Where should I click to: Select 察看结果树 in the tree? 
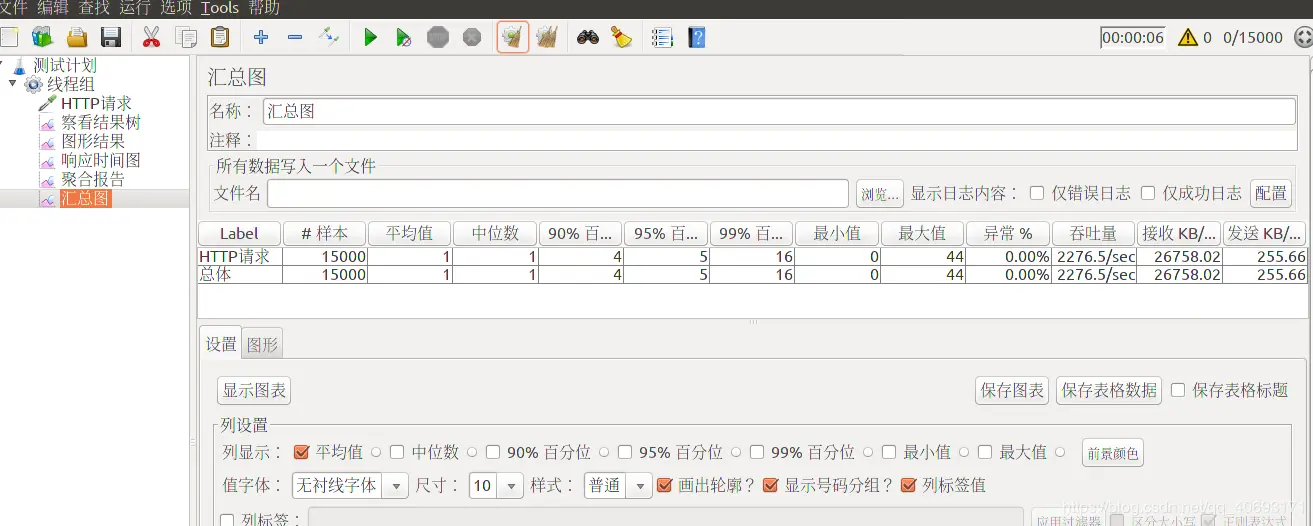[x=101, y=123]
